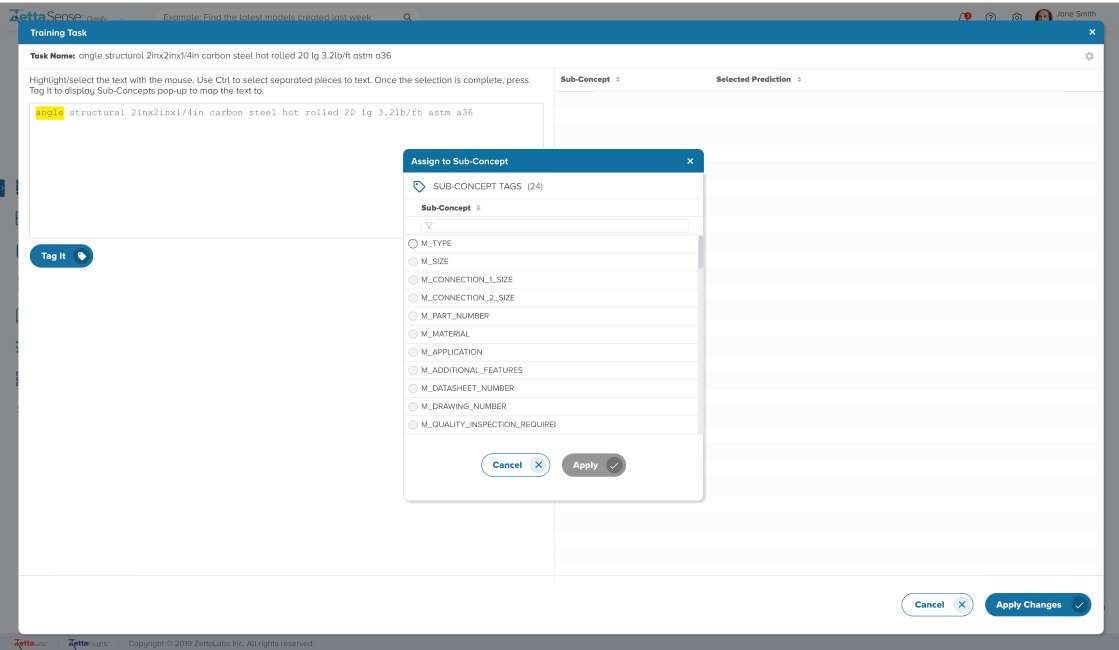The width and height of the screenshot is (1119, 650).
Task: Sort the dialog's Sub-Concept column
Action: (478, 208)
